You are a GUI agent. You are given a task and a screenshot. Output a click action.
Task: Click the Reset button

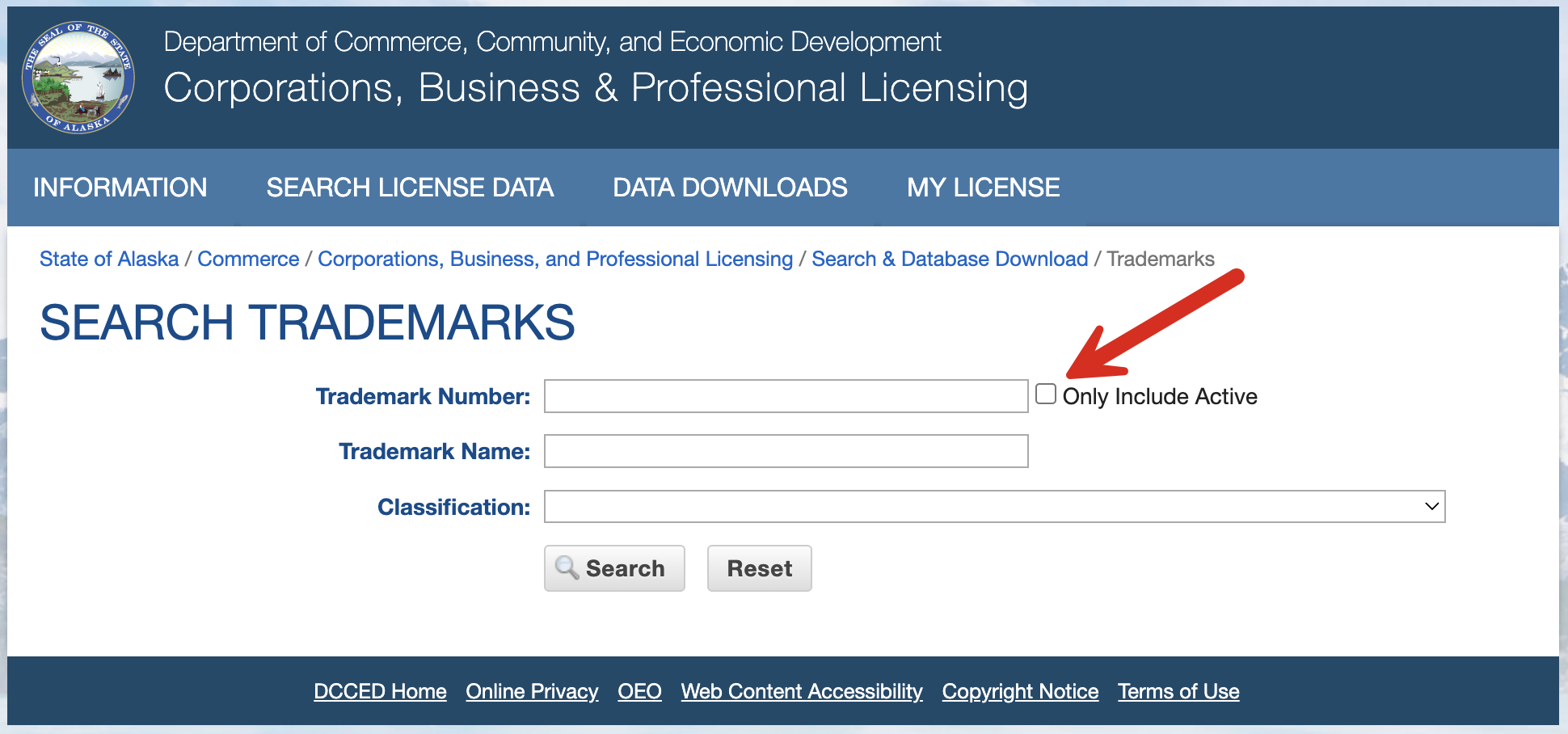coord(760,568)
